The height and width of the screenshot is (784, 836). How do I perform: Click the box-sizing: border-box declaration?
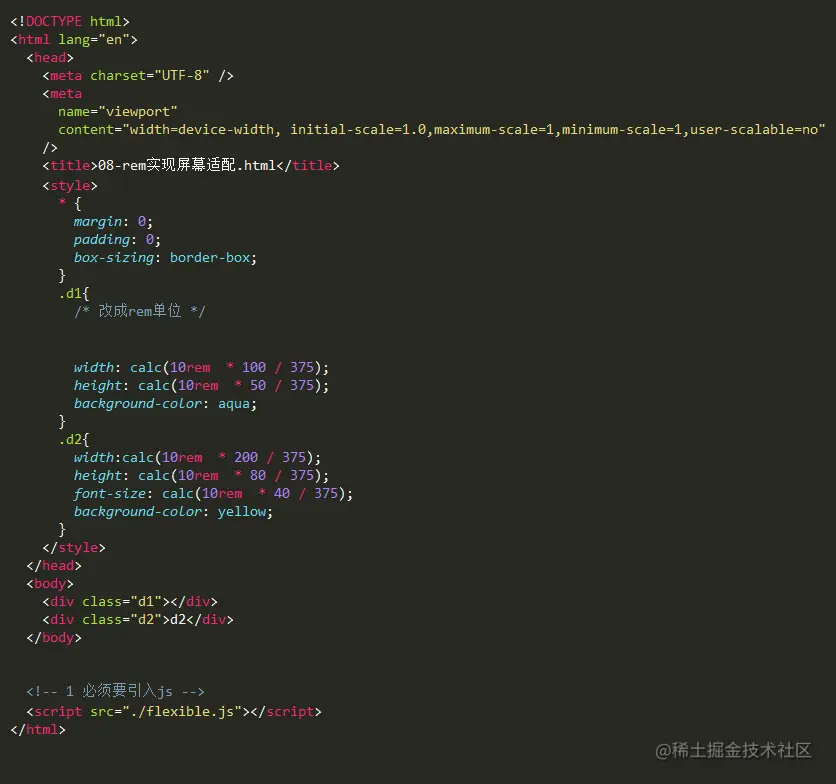pyautogui.click(x=165, y=258)
